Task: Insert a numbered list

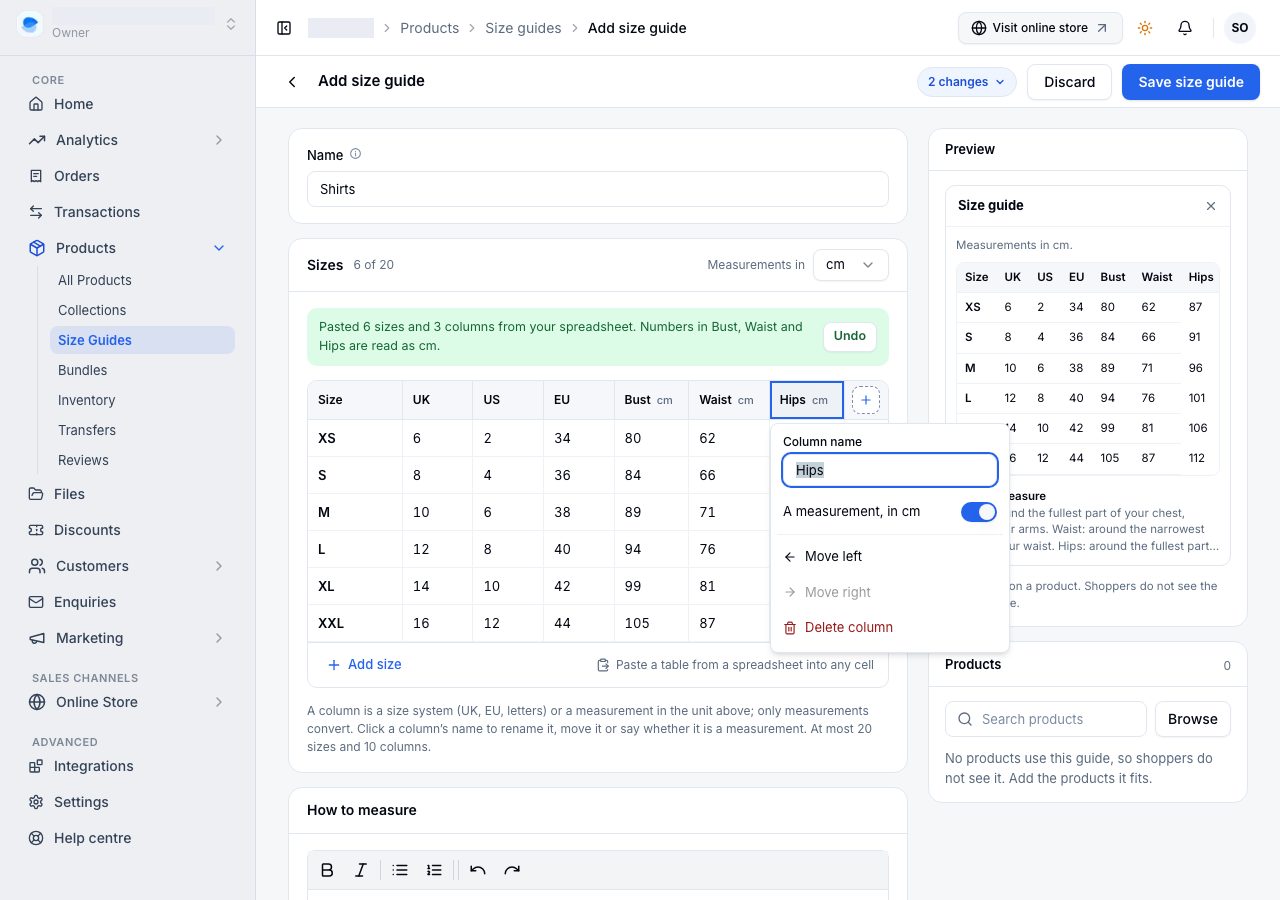Action: (x=434, y=870)
